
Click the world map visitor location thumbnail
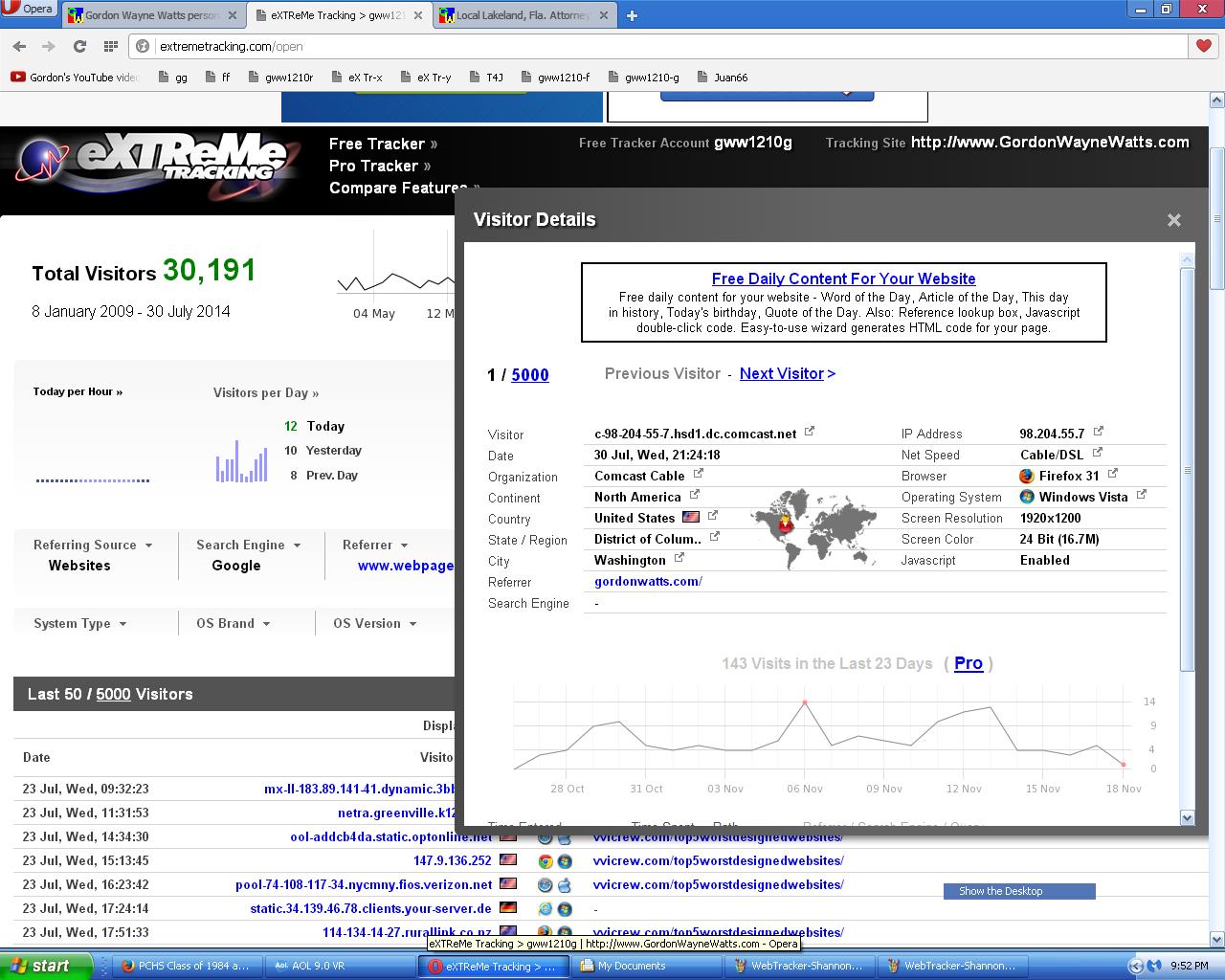point(813,527)
